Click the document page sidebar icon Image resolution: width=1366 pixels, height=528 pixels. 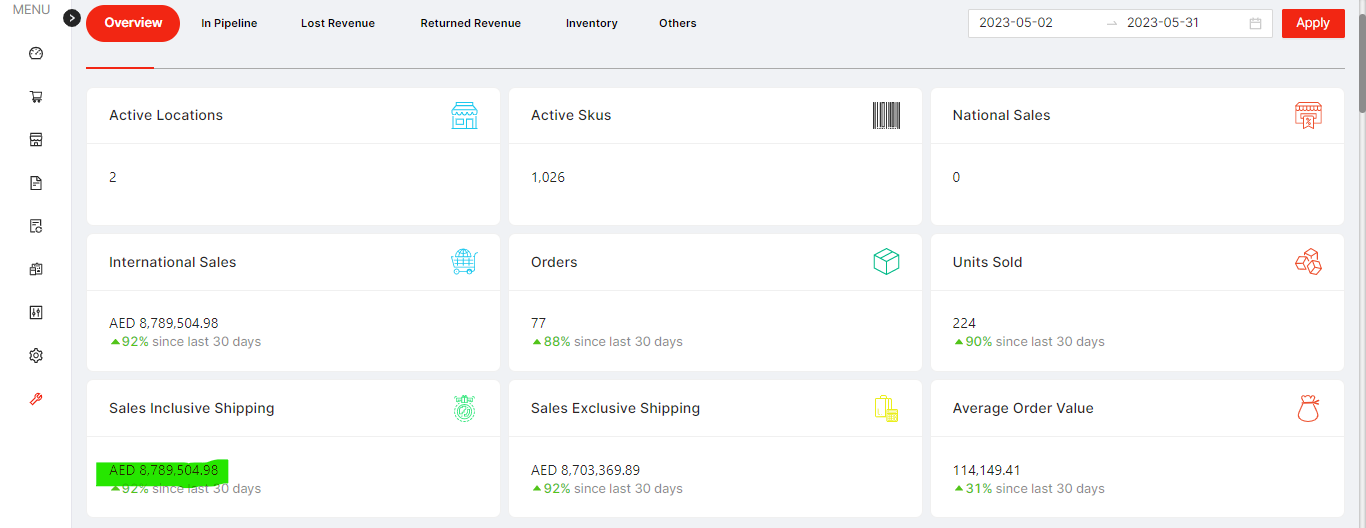pos(36,183)
